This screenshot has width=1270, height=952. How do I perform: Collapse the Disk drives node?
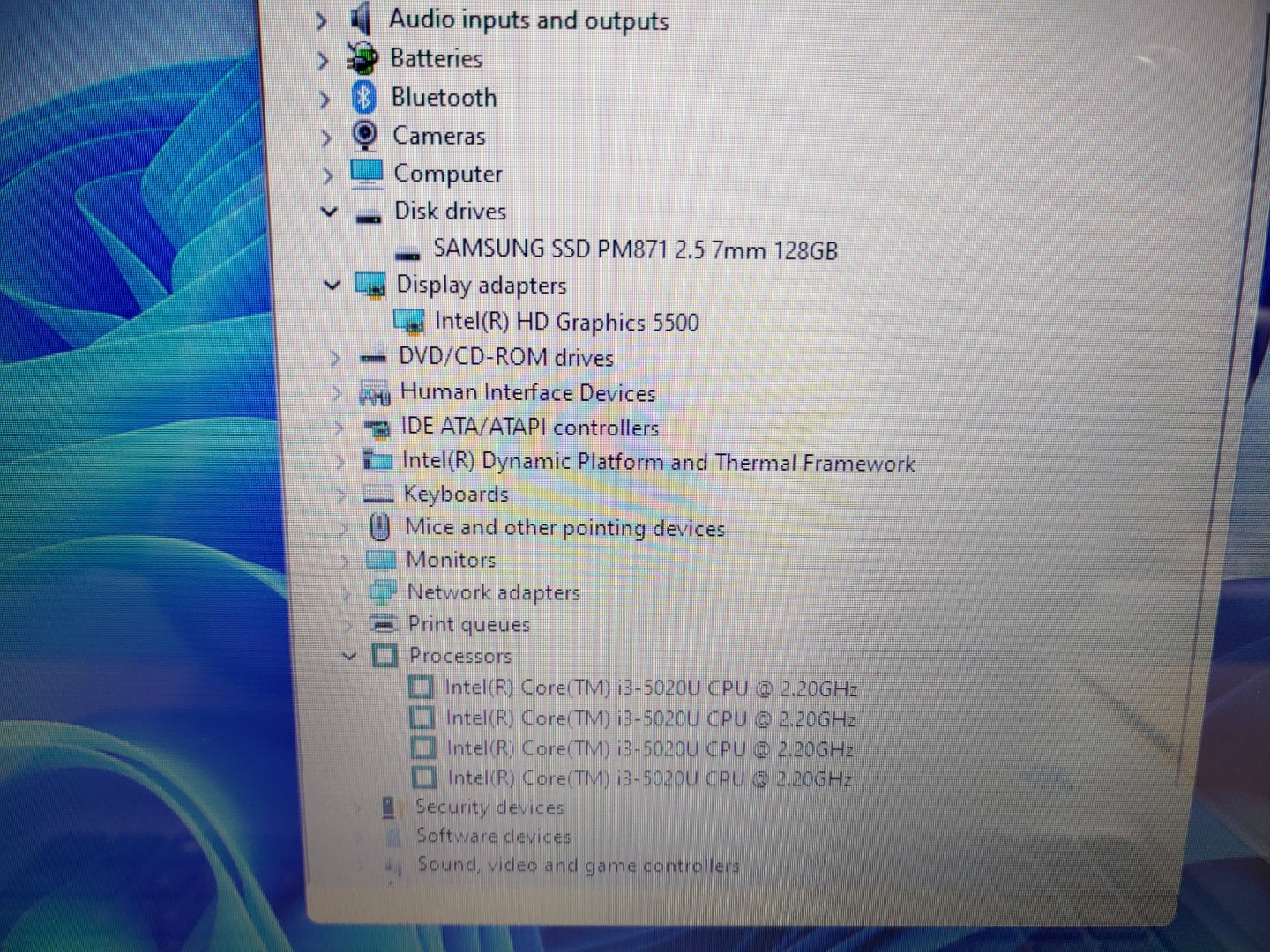coord(329,212)
